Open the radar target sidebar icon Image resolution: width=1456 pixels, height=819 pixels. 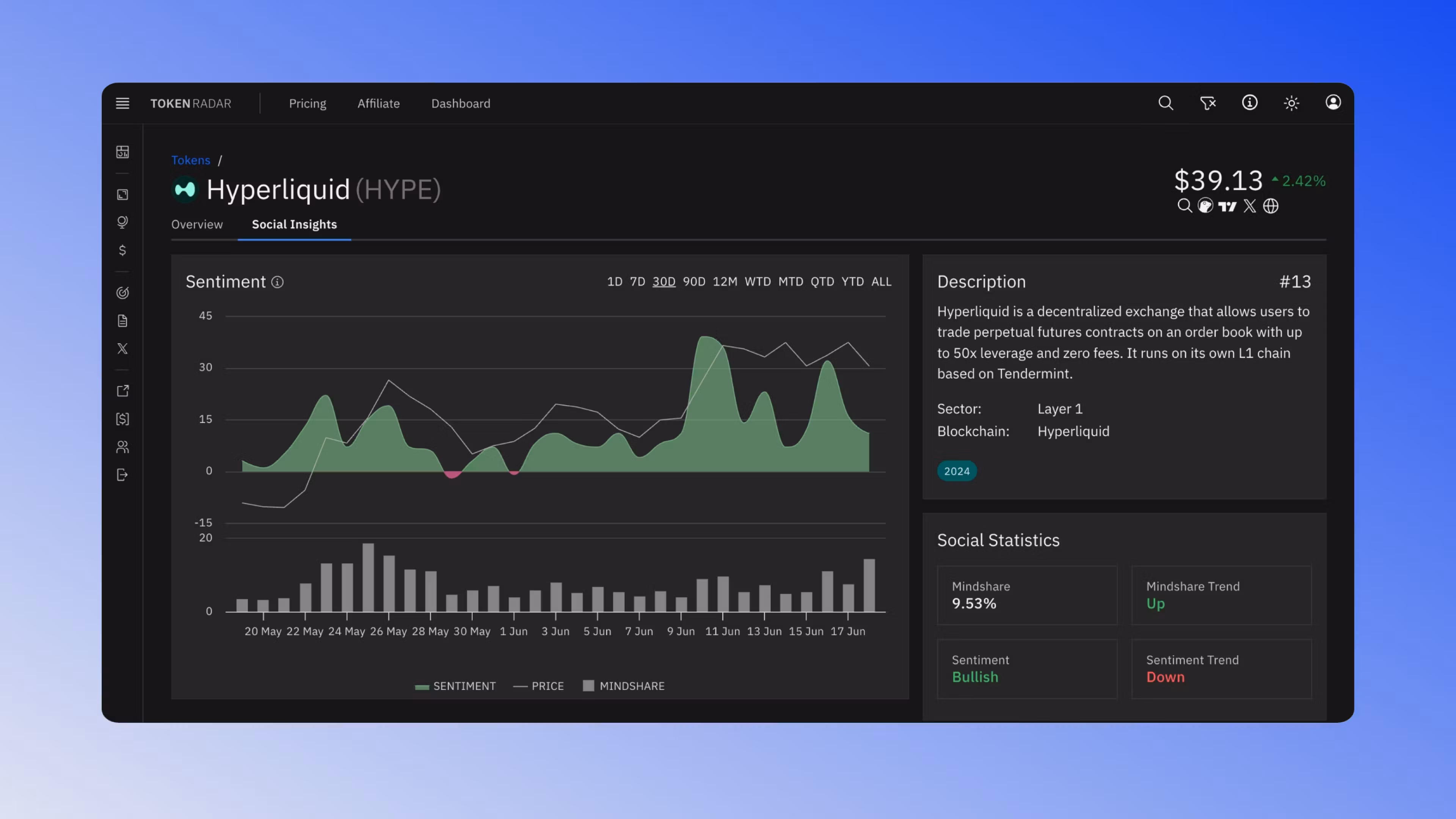(x=122, y=292)
